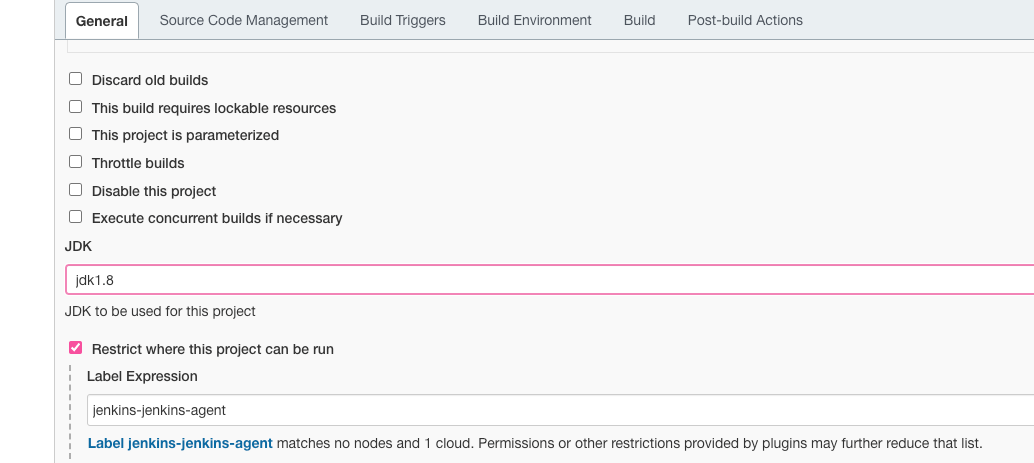Toggle Disable this project checkbox
This screenshot has height=463, width=1034.
pyautogui.click(x=75, y=190)
